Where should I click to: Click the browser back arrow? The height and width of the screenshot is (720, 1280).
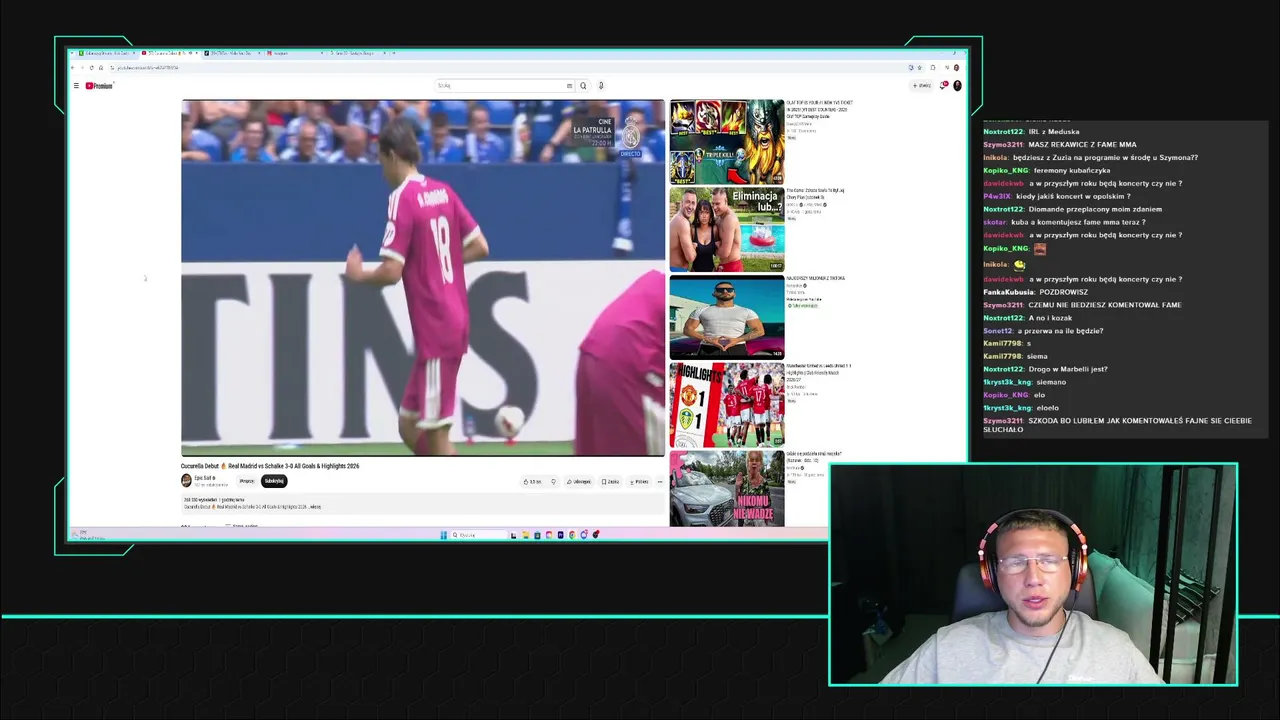coord(73,68)
